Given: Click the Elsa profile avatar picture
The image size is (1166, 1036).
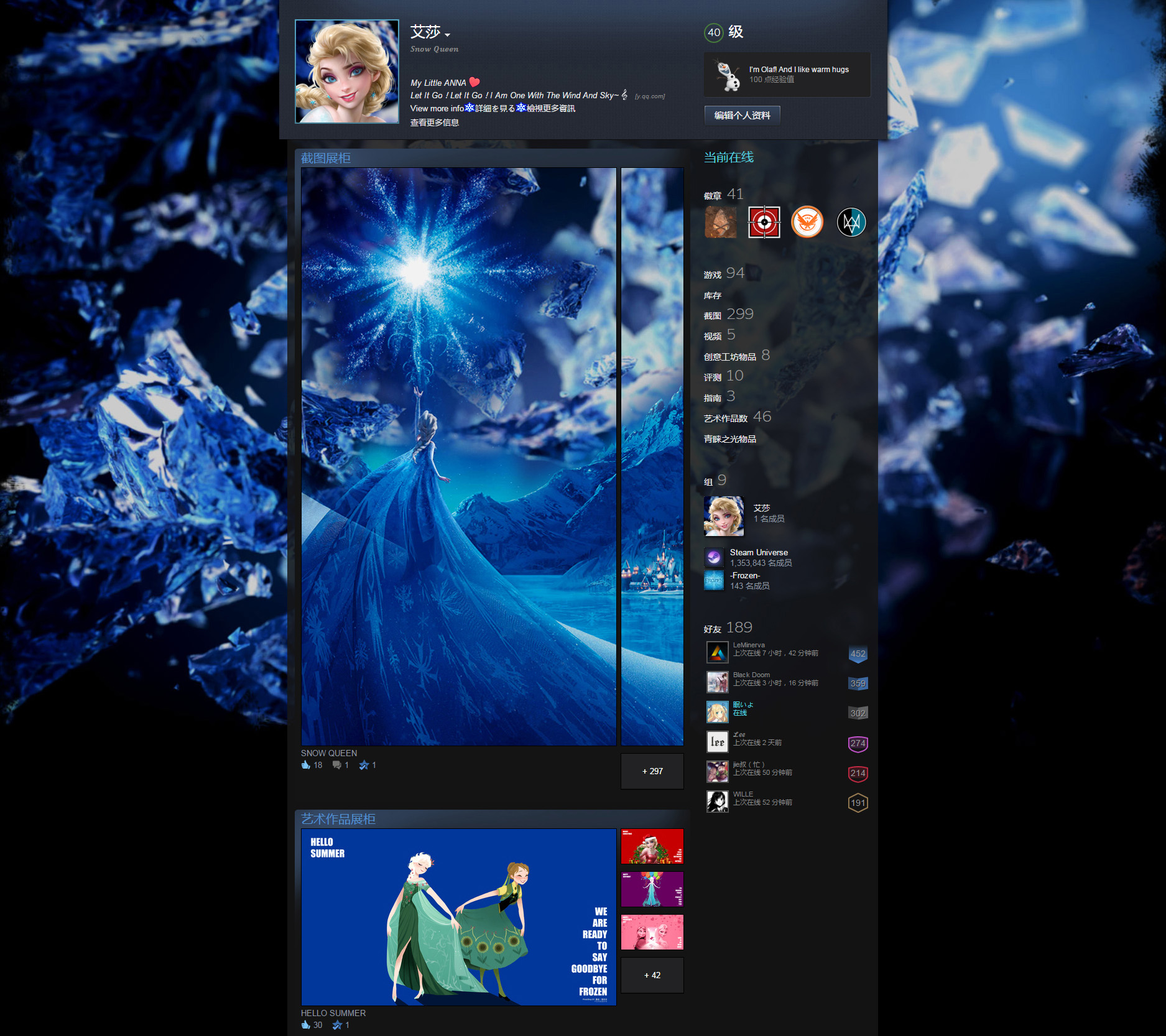Looking at the screenshot, I should (347, 72).
